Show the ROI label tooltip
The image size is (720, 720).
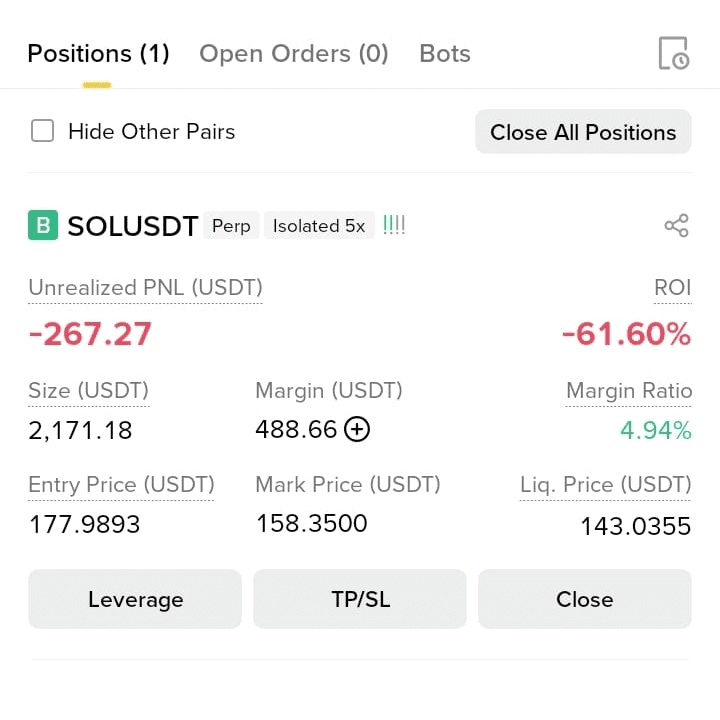673,288
